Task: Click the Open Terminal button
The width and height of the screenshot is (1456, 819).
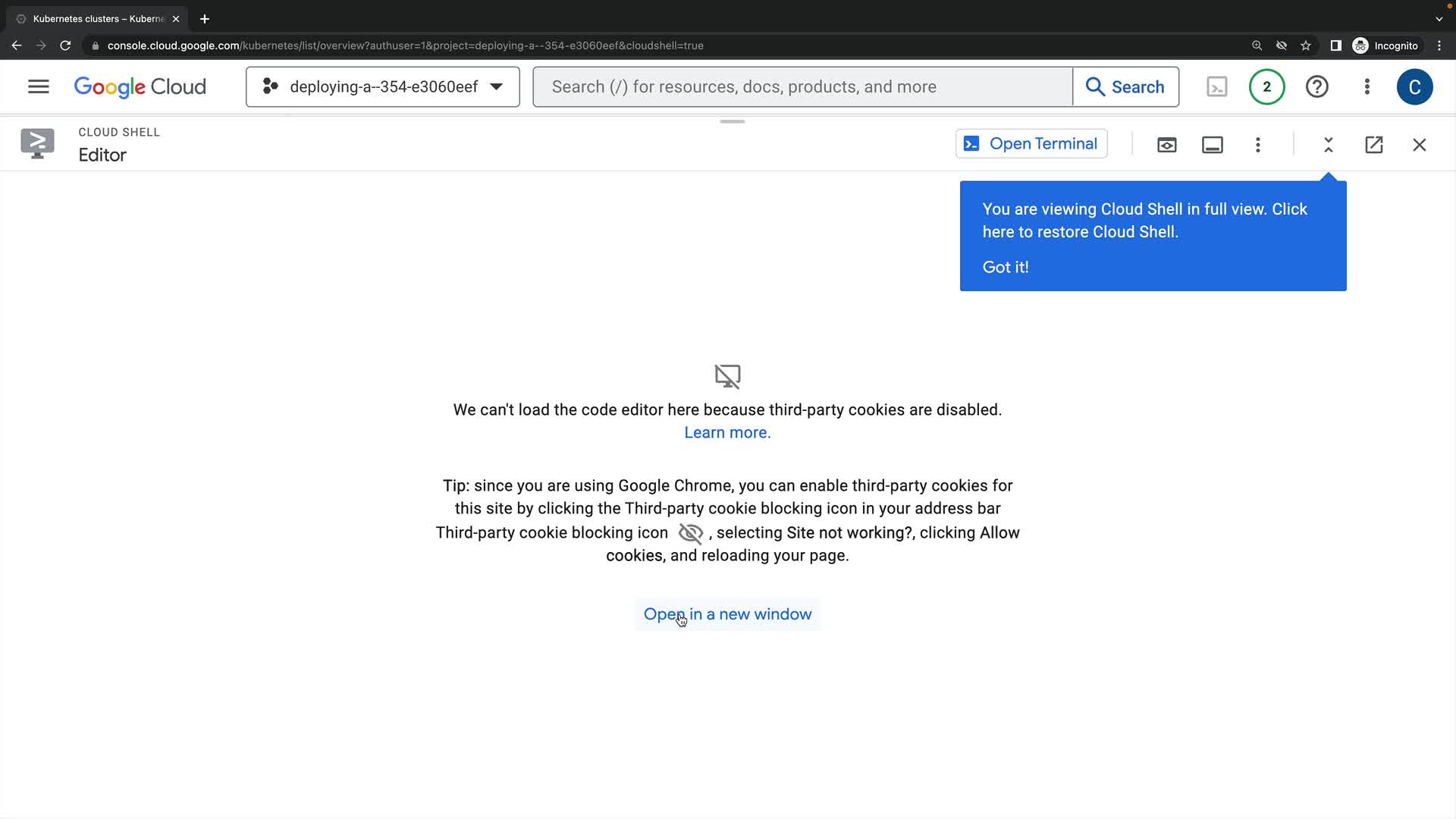Action: pyautogui.click(x=1031, y=144)
